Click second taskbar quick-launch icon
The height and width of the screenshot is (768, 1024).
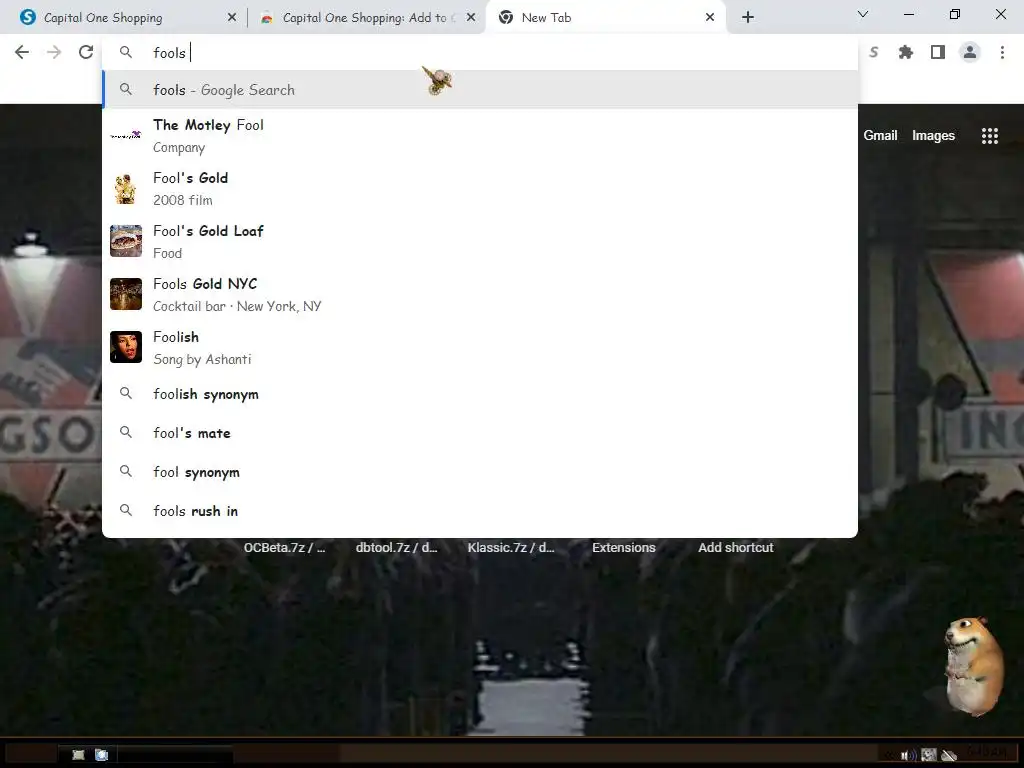point(102,755)
